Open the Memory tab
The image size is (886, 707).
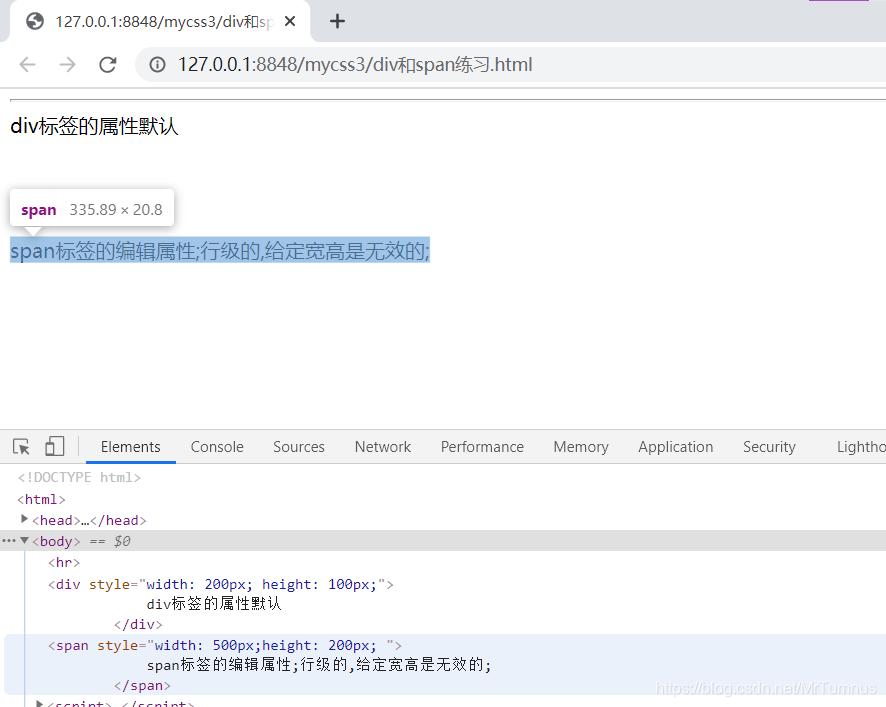(581, 446)
